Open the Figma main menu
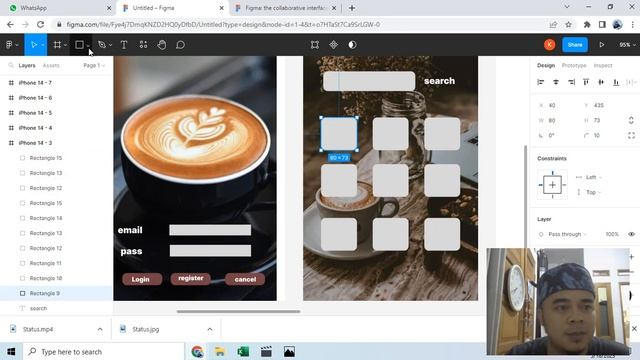Image resolution: width=640 pixels, height=360 pixels. tap(9, 45)
